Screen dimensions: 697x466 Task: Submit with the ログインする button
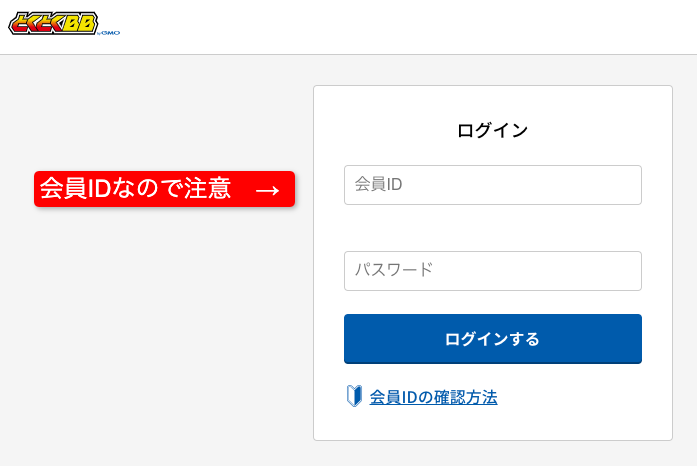click(493, 339)
